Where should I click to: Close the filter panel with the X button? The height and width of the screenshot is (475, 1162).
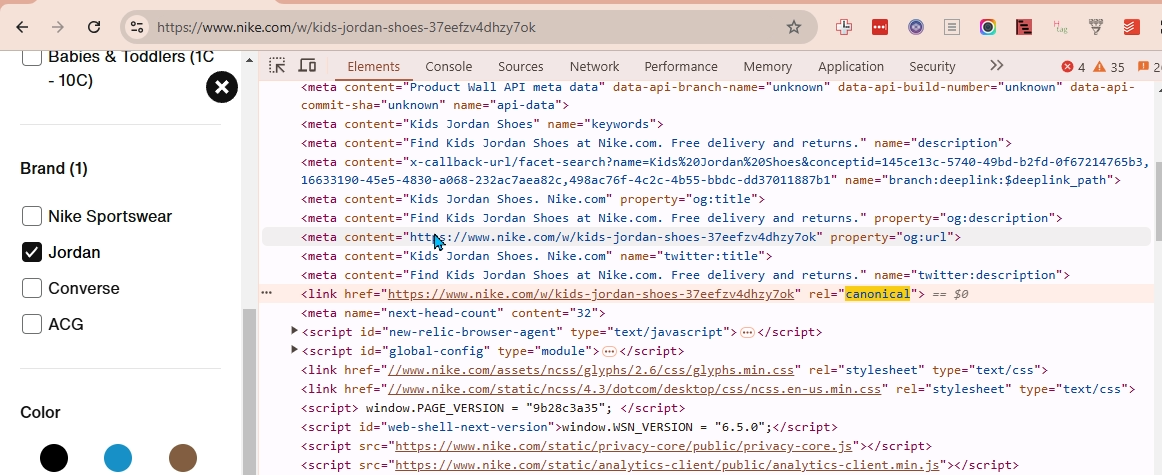[x=222, y=87]
